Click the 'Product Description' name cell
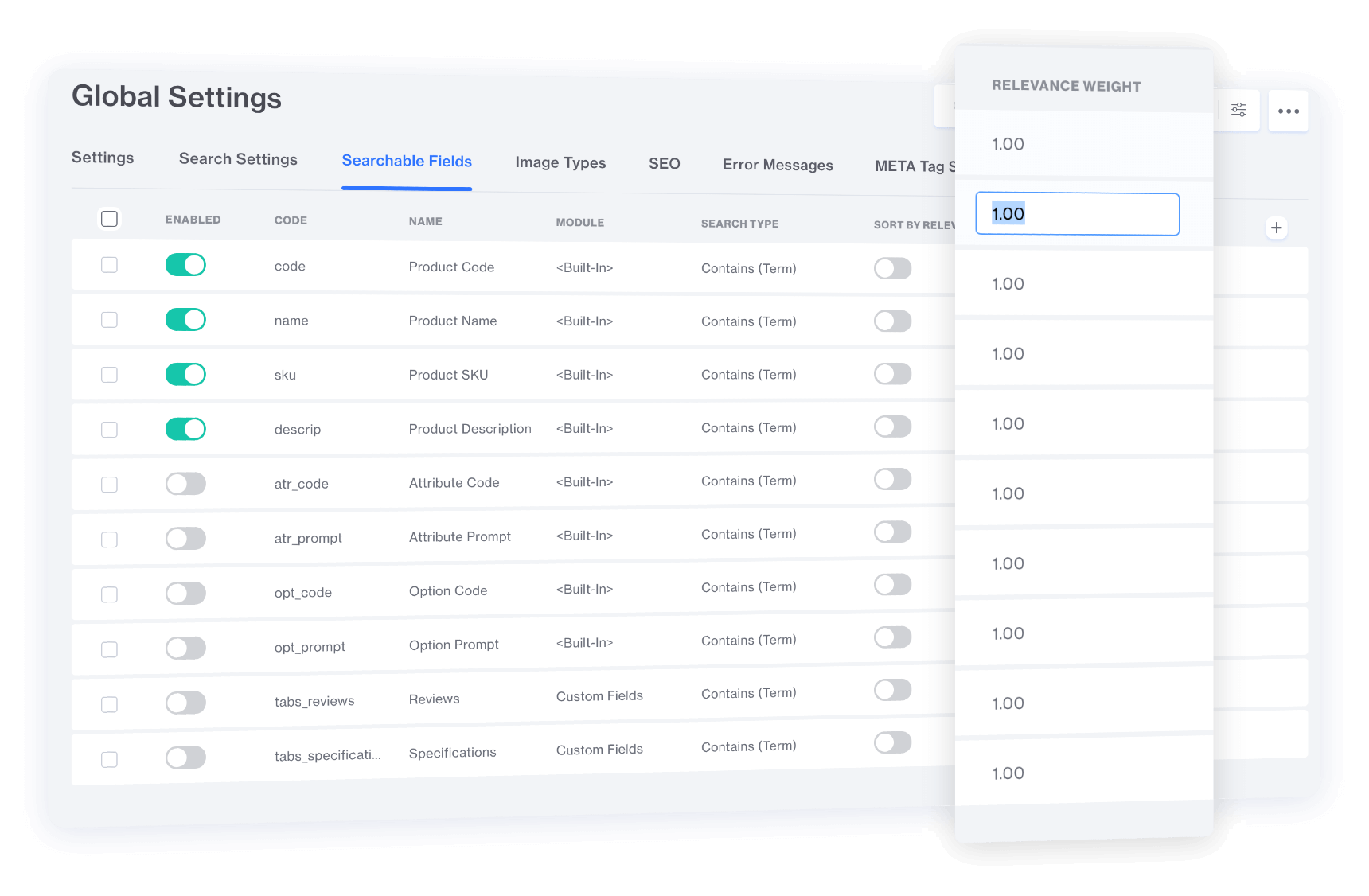 coord(470,429)
